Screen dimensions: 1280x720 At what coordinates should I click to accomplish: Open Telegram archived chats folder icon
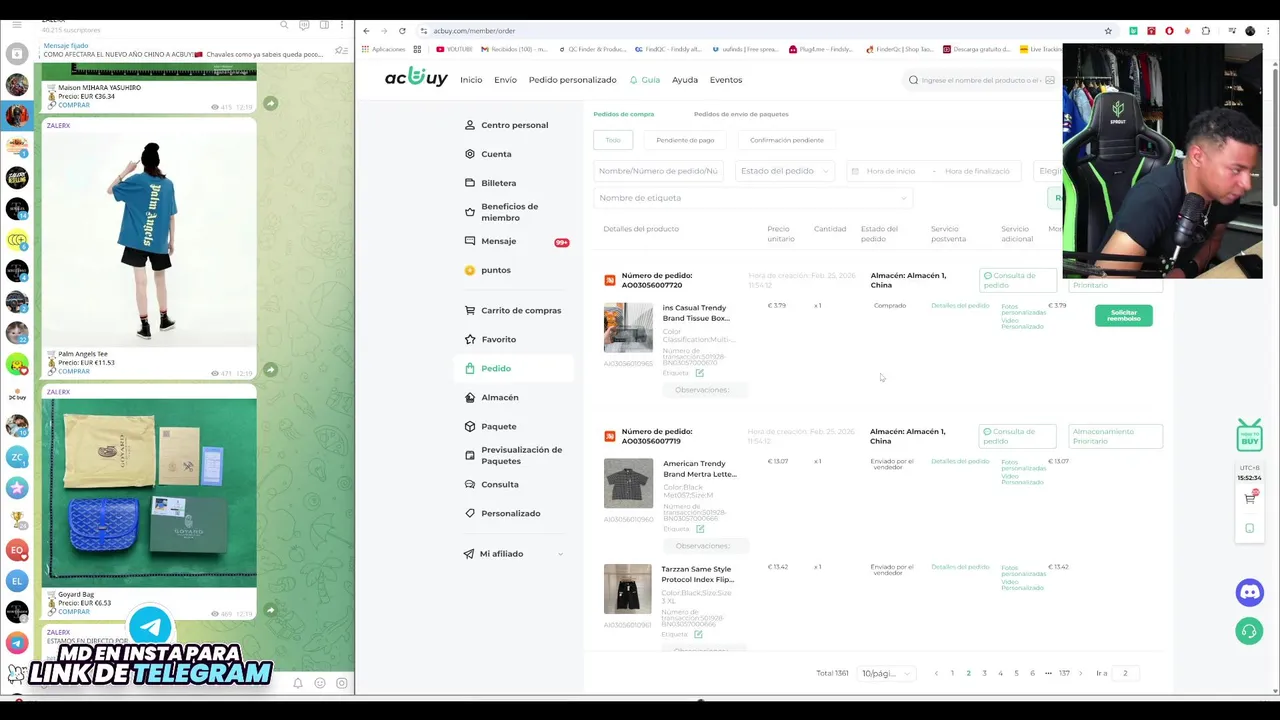point(17,52)
